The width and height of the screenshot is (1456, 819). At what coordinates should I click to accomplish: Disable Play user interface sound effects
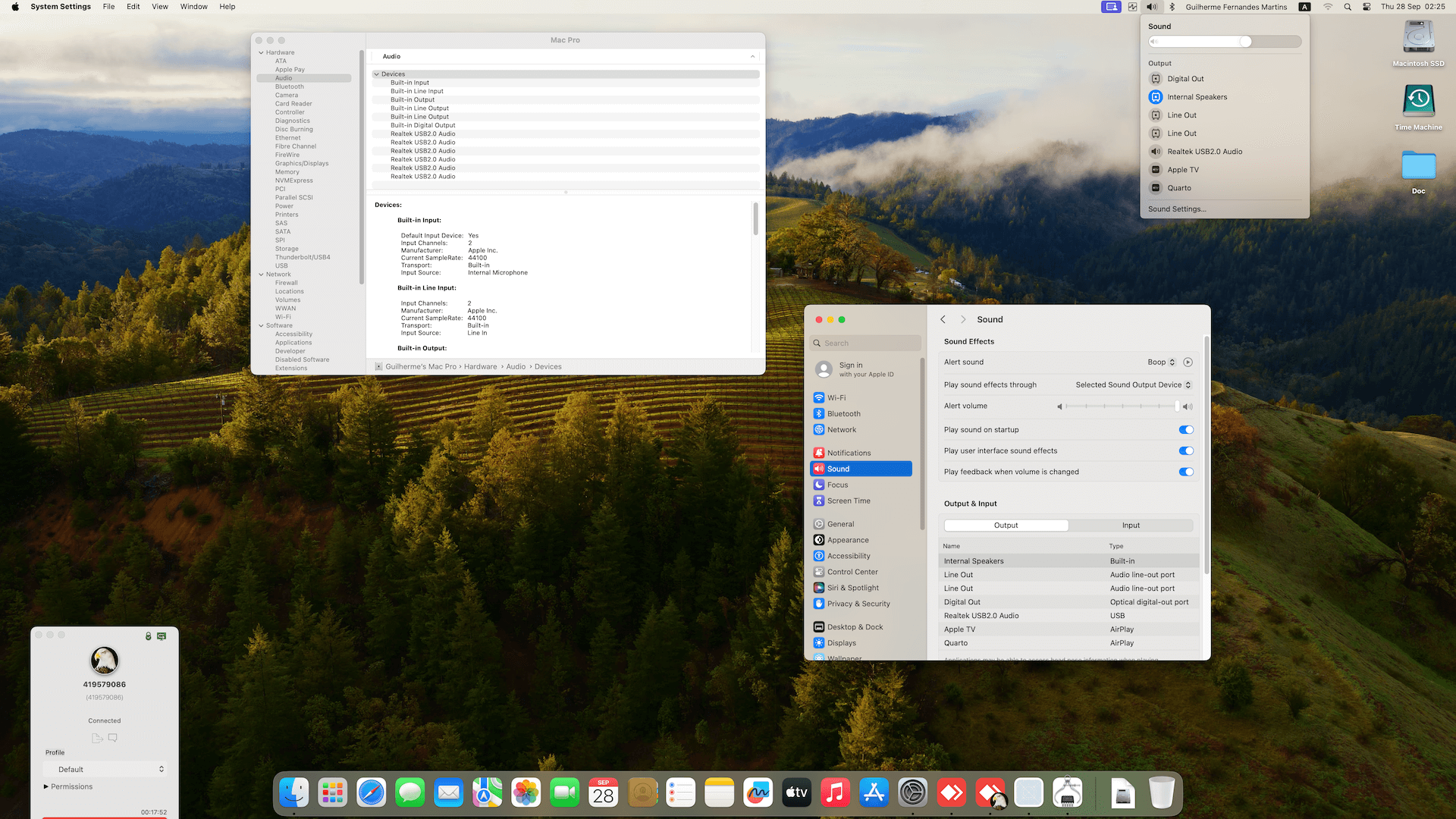(1186, 451)
